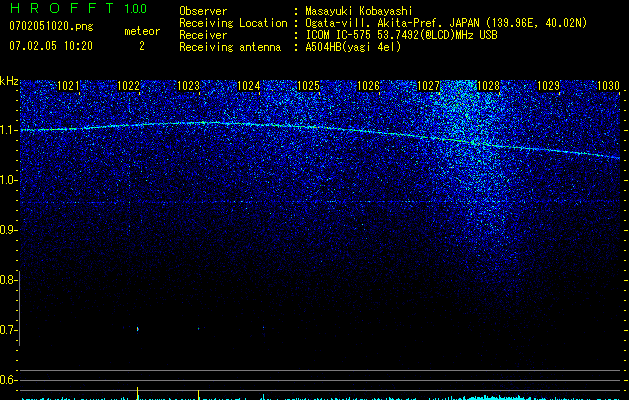Click the 1027 time marker
The height and width of the screenshot is (400, 629).
click(x=428, y=86)
